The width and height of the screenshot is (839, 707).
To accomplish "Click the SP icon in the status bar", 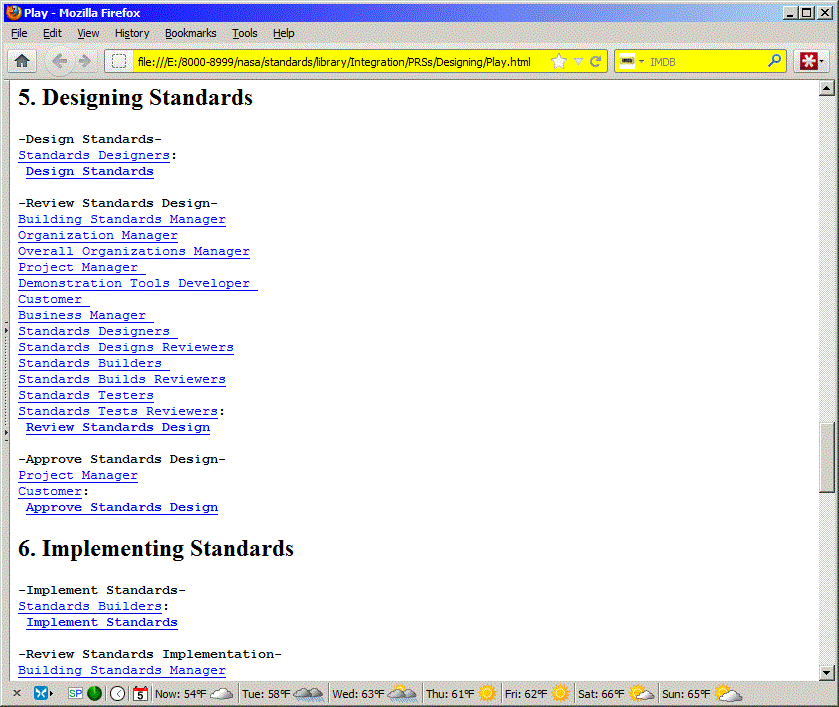I will 75,694.
